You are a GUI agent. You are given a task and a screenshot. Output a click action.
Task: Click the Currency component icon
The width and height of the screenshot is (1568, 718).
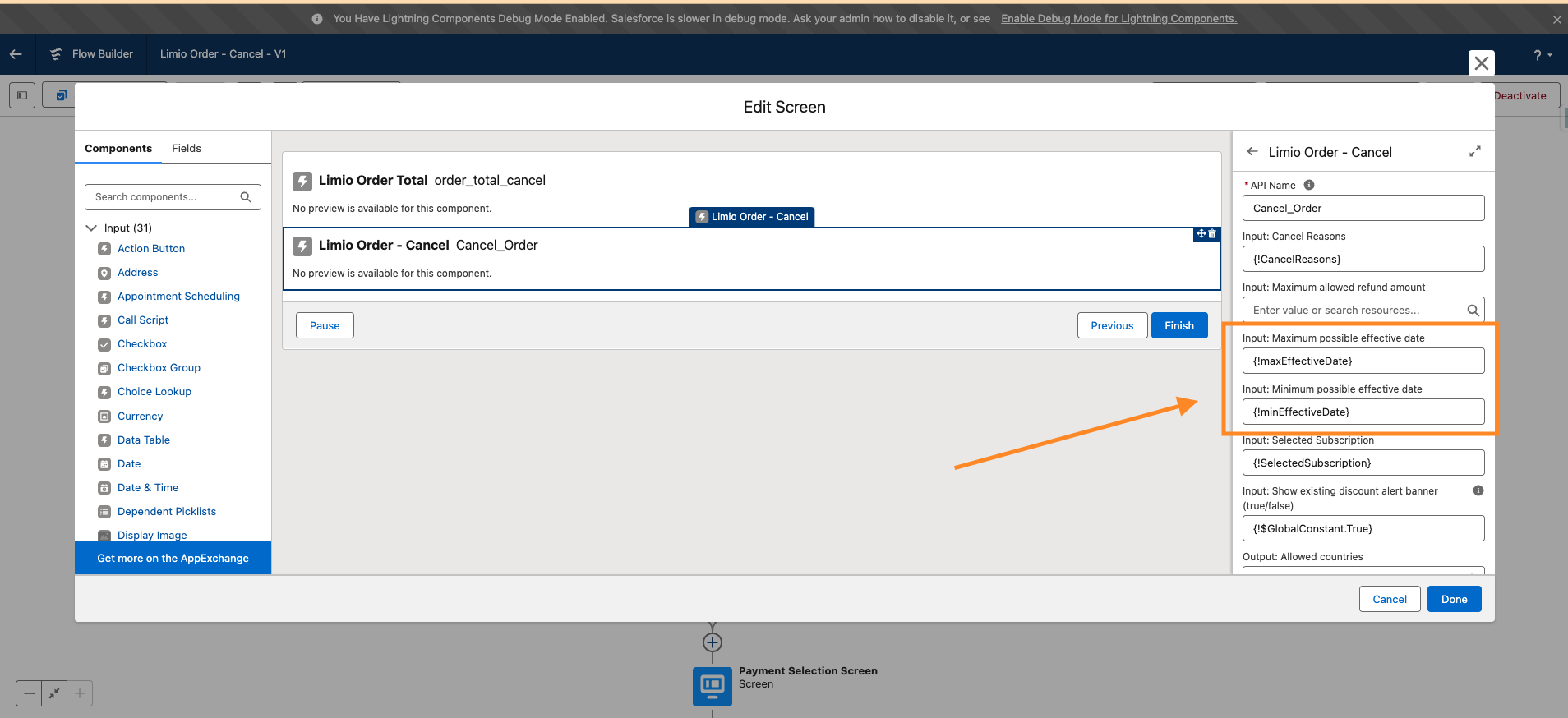pos(104,417)
